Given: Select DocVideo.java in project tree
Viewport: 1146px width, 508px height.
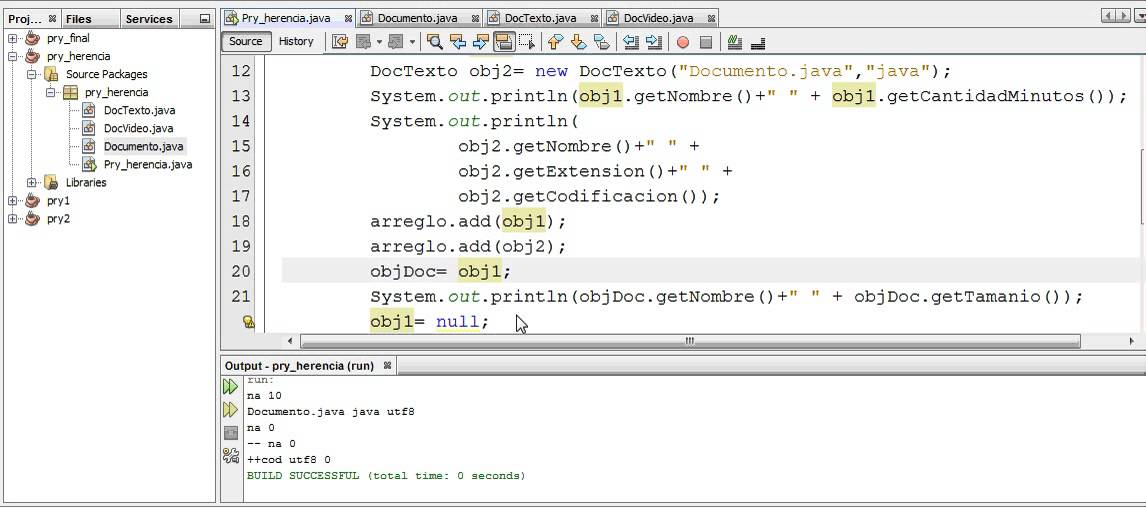Looking at the screenshot, I should tap(139, 129).
